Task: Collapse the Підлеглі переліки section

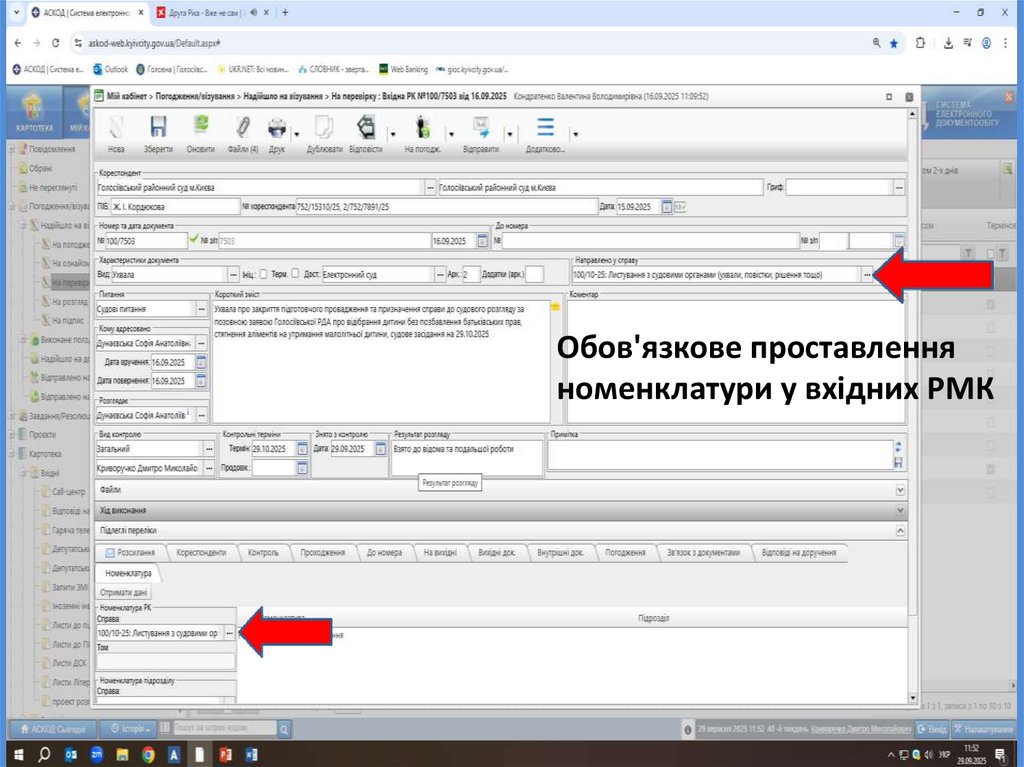Action: pyautogui.click(x=900, y=530)
